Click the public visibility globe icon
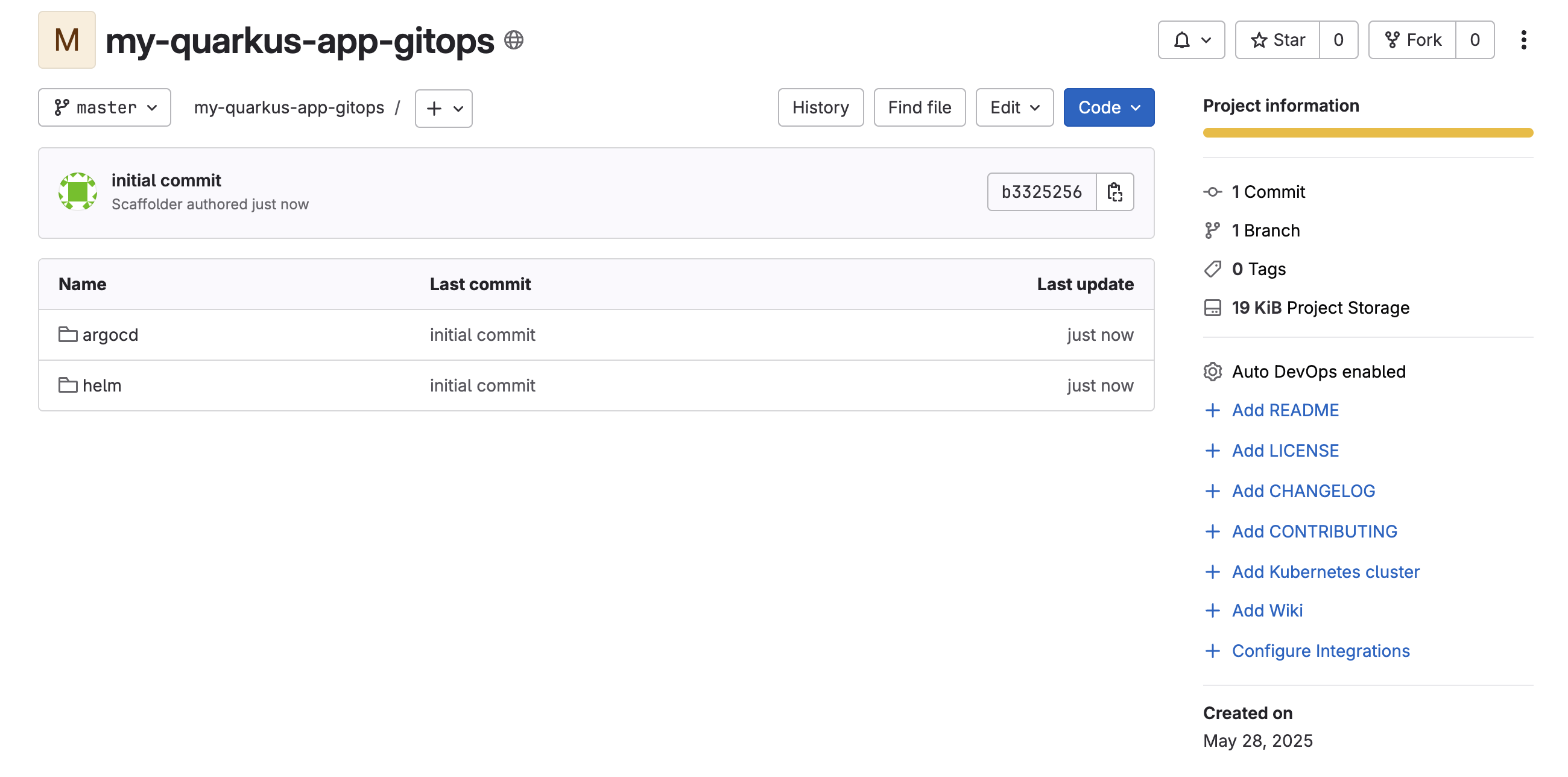 click(x=513, y=40)
